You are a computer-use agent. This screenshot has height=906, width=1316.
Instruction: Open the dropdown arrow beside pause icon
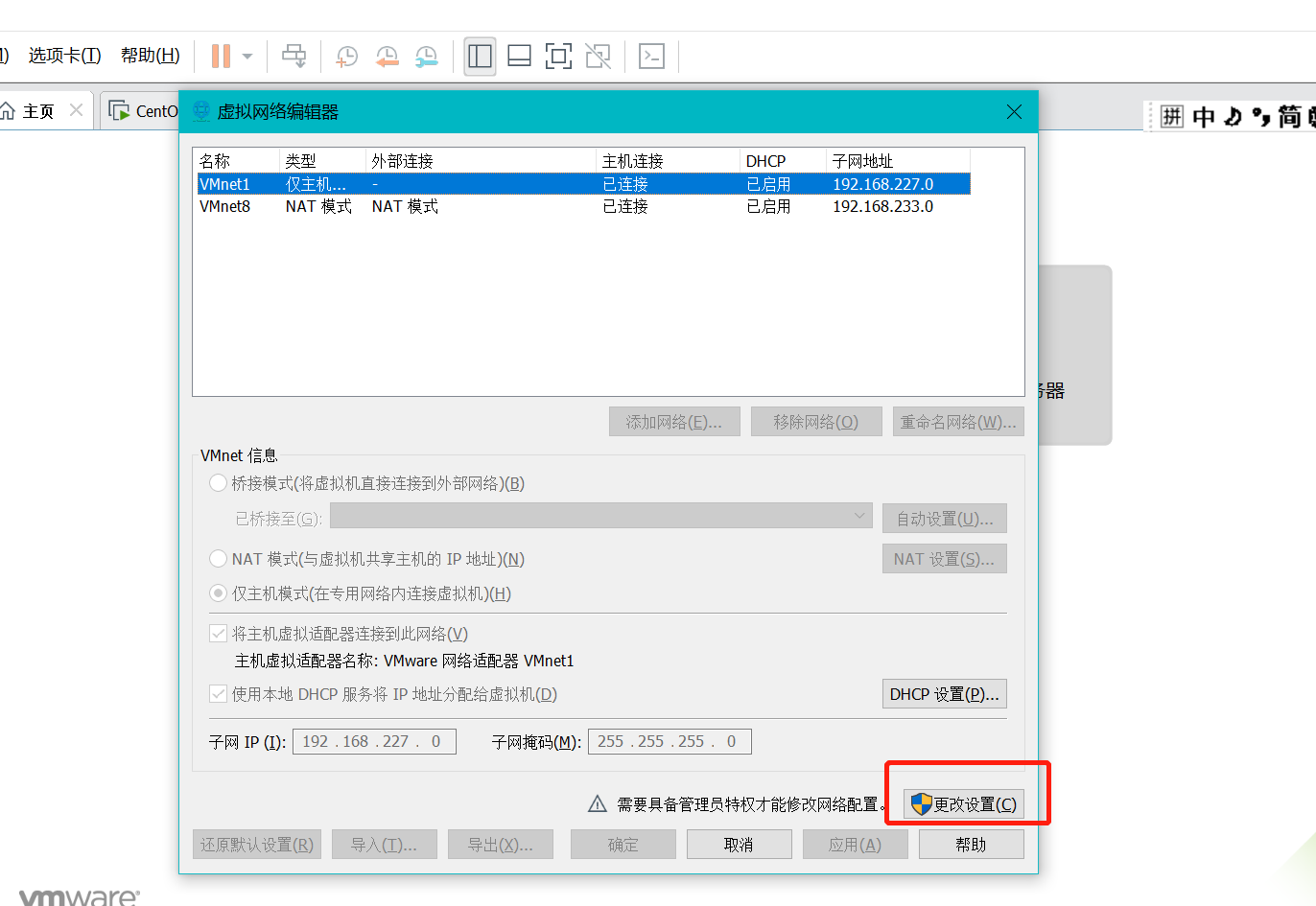[x=247, y=57]
